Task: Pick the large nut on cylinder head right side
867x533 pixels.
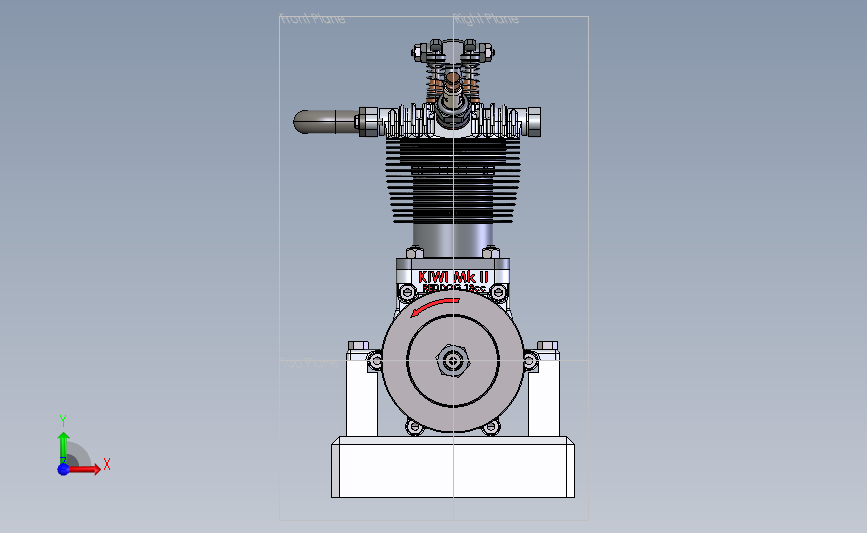Action: (x=534, y=122)
